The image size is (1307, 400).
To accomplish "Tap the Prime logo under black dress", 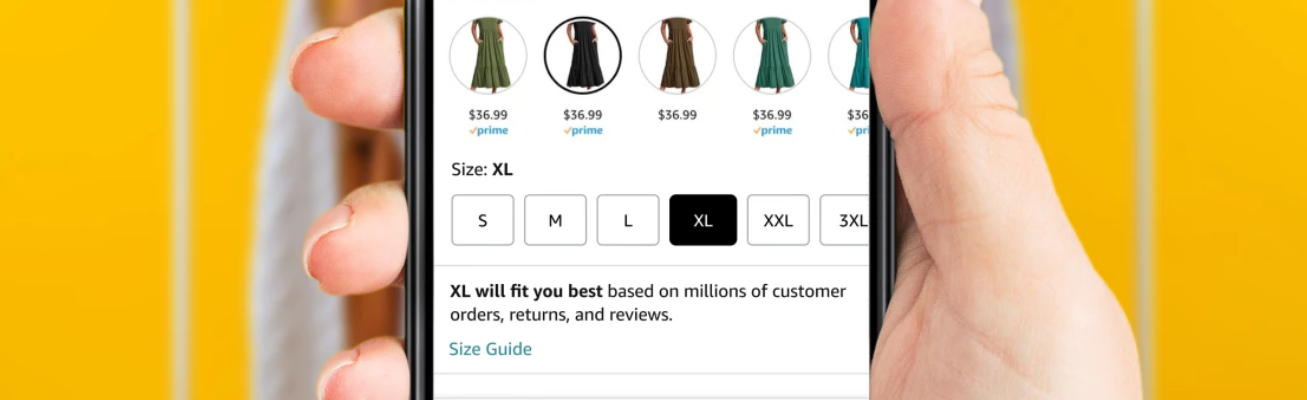I will (x=583, y=131).
